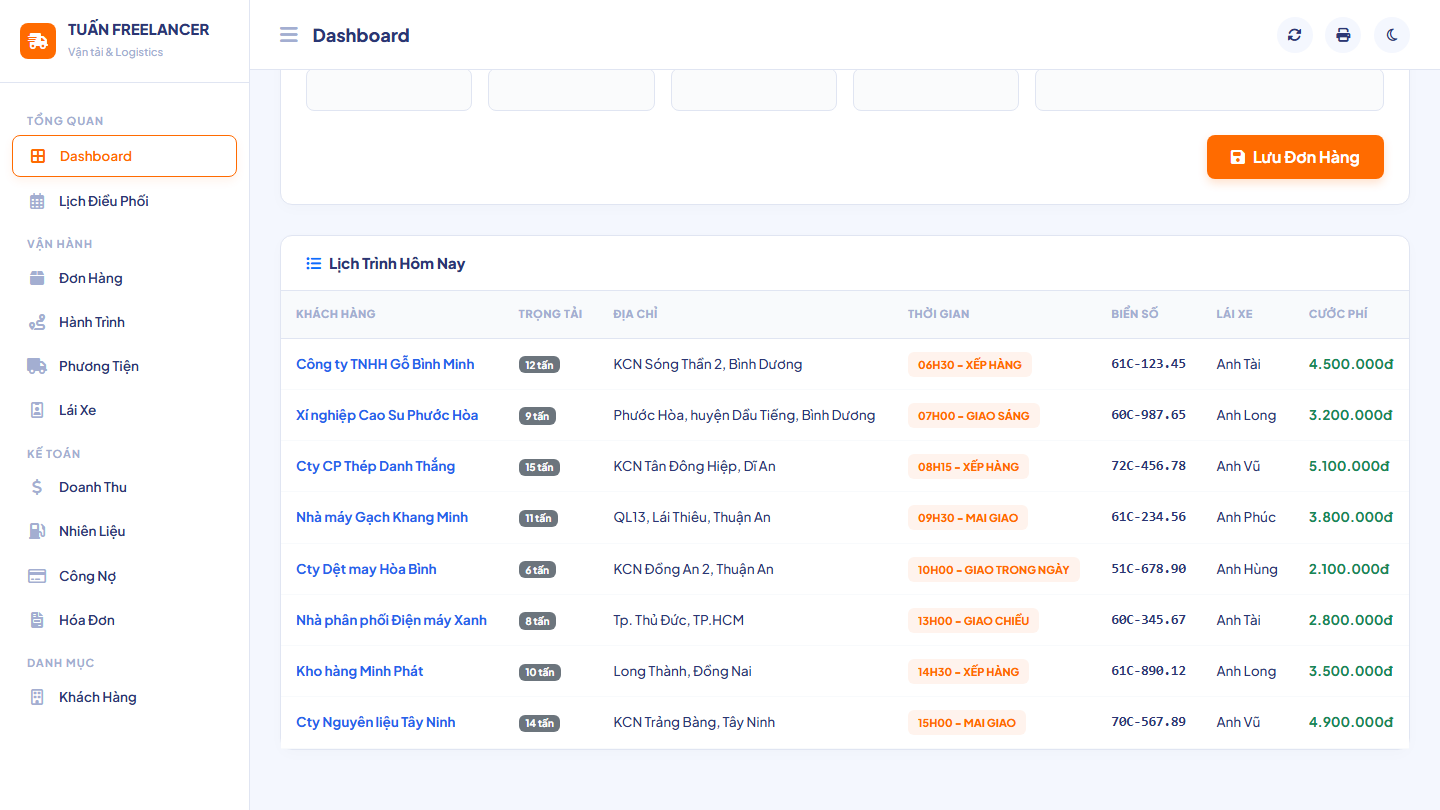This screenshot has width=1440, height=810.
Task: Click the KHÁCH HÀNG column header
Action: 336,314
